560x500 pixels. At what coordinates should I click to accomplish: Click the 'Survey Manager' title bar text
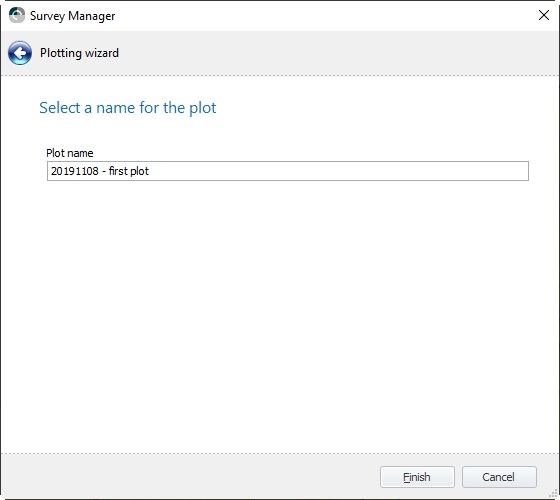72,16
